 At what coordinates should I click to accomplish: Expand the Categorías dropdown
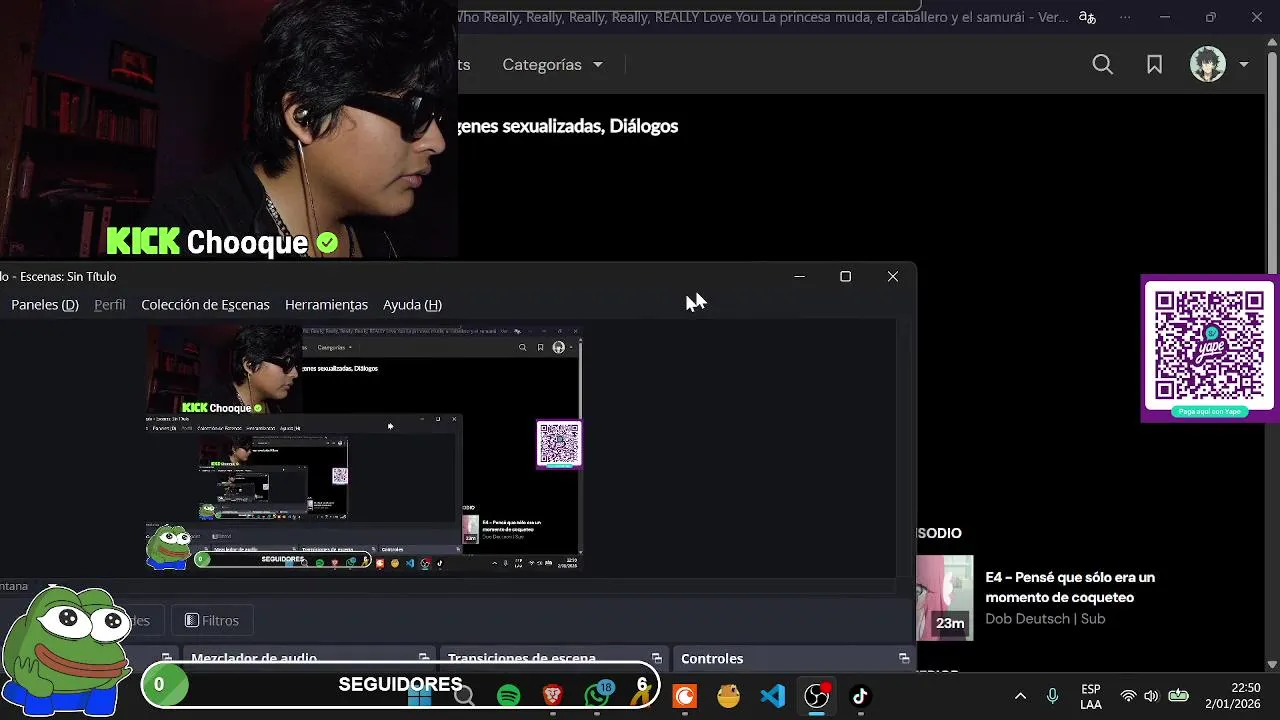(552, 65)
